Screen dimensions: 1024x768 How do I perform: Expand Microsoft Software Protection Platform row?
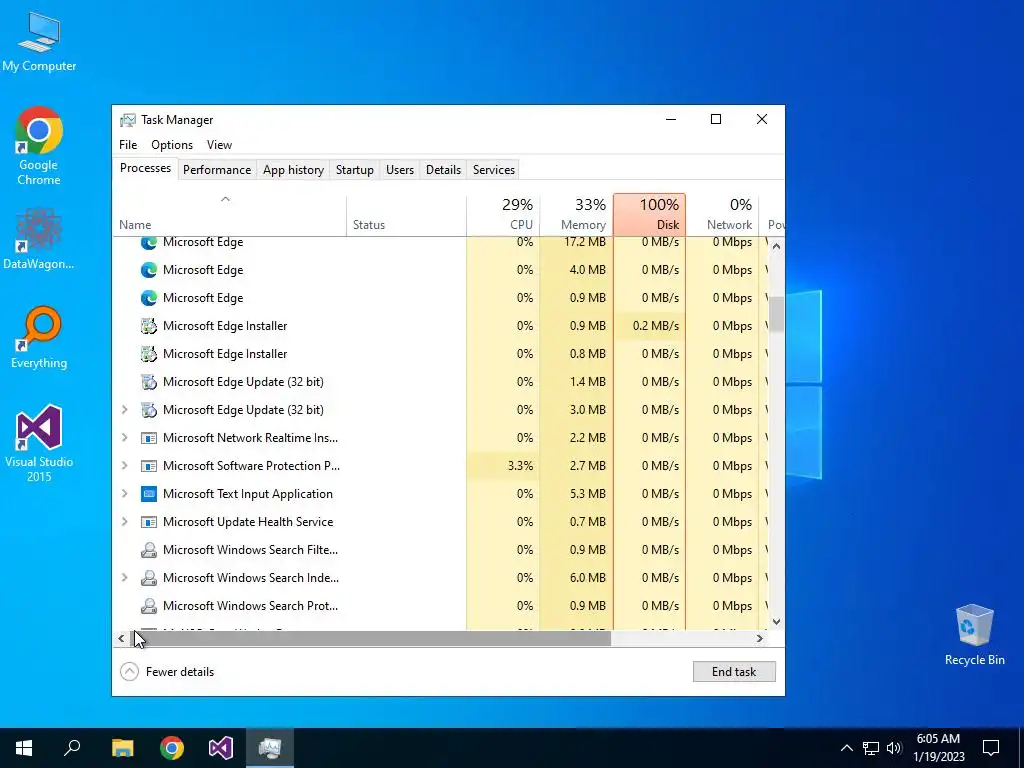pyautogui.click(x=125, y=466)
